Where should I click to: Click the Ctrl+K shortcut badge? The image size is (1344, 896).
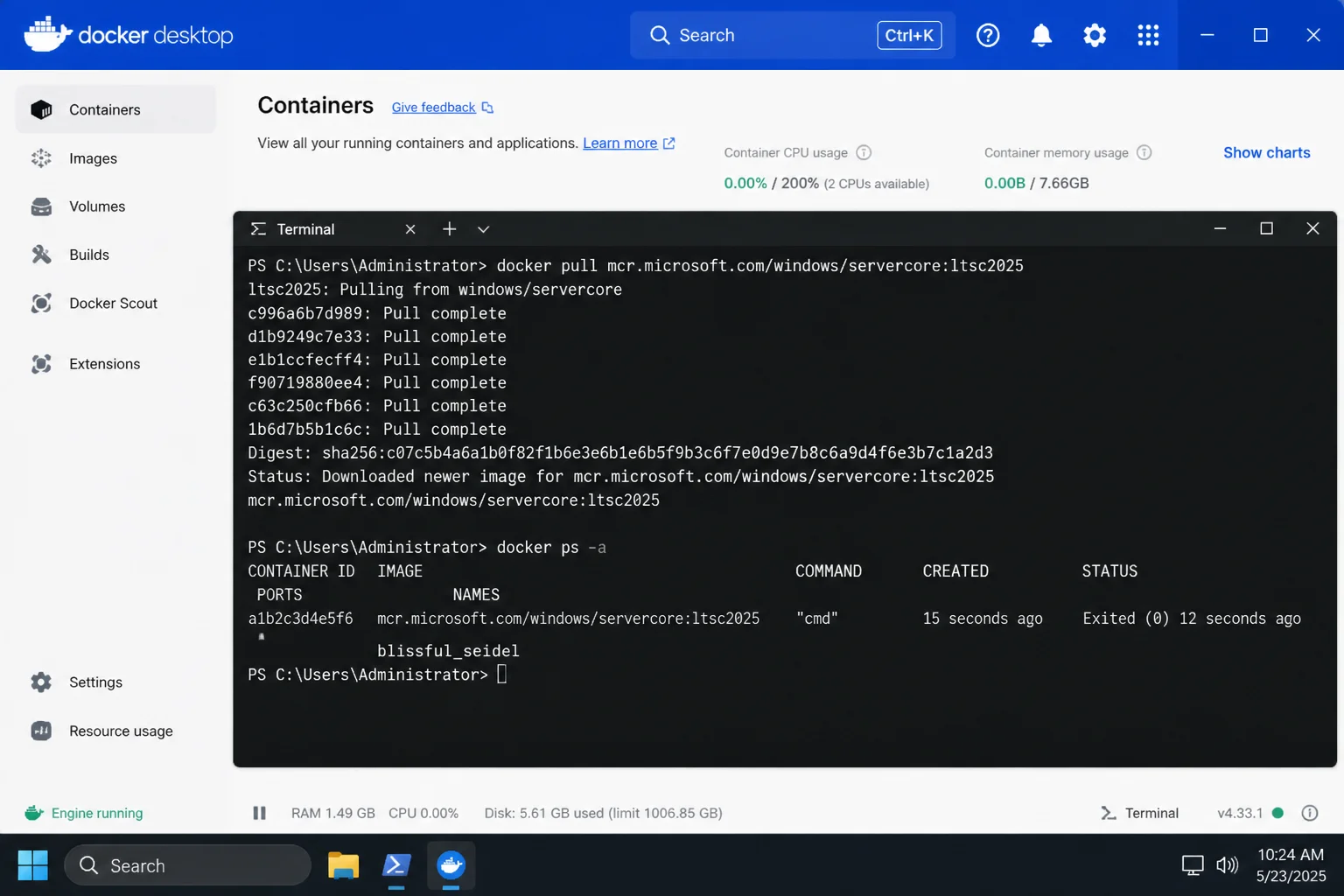tap(909, 35)
